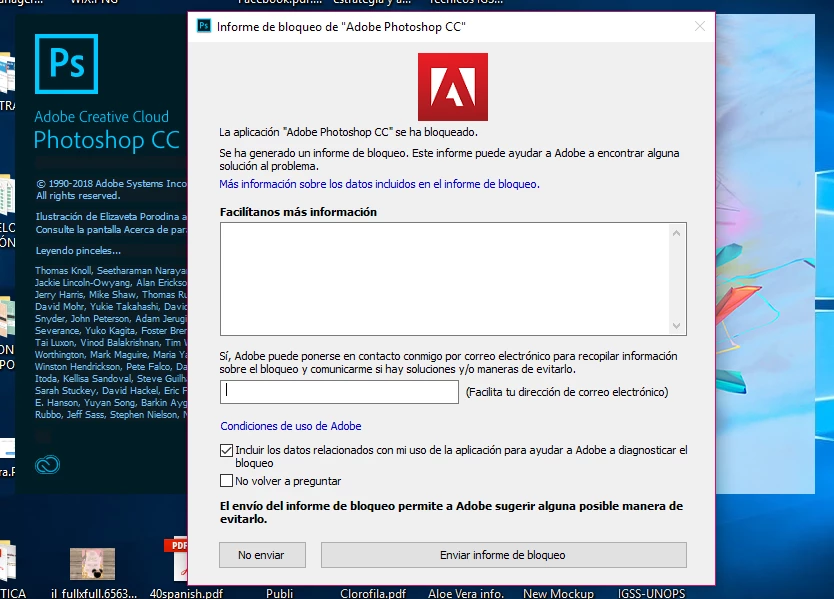Click inside 'Facilítanos más información' text area
Viewport: 834px width, 599px height.
click(x=446, y=279)
